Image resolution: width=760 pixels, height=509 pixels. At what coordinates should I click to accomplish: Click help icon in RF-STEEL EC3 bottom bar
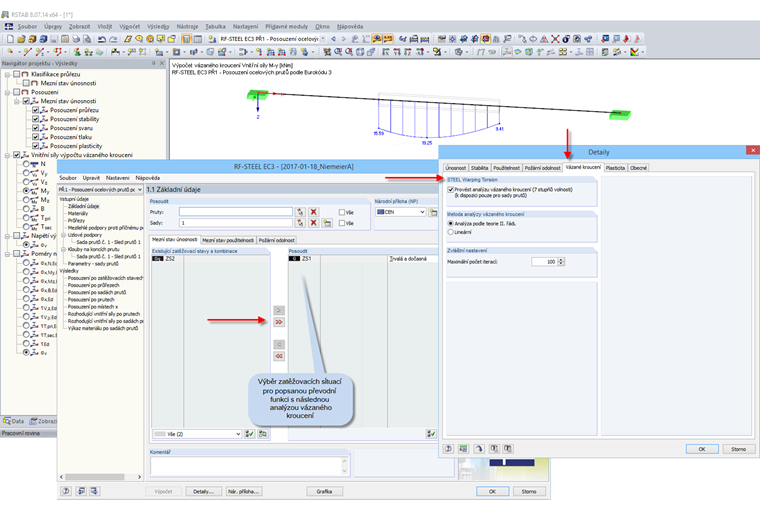(x=66, y=491)
